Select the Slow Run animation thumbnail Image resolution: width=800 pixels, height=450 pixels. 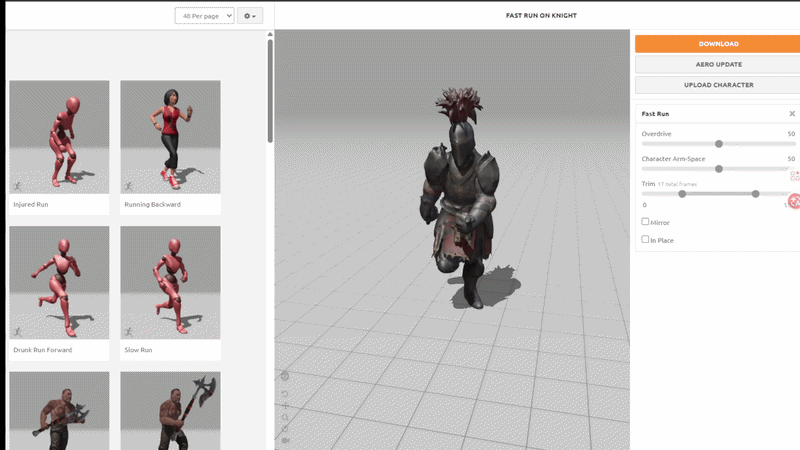(x=170, y=282)
